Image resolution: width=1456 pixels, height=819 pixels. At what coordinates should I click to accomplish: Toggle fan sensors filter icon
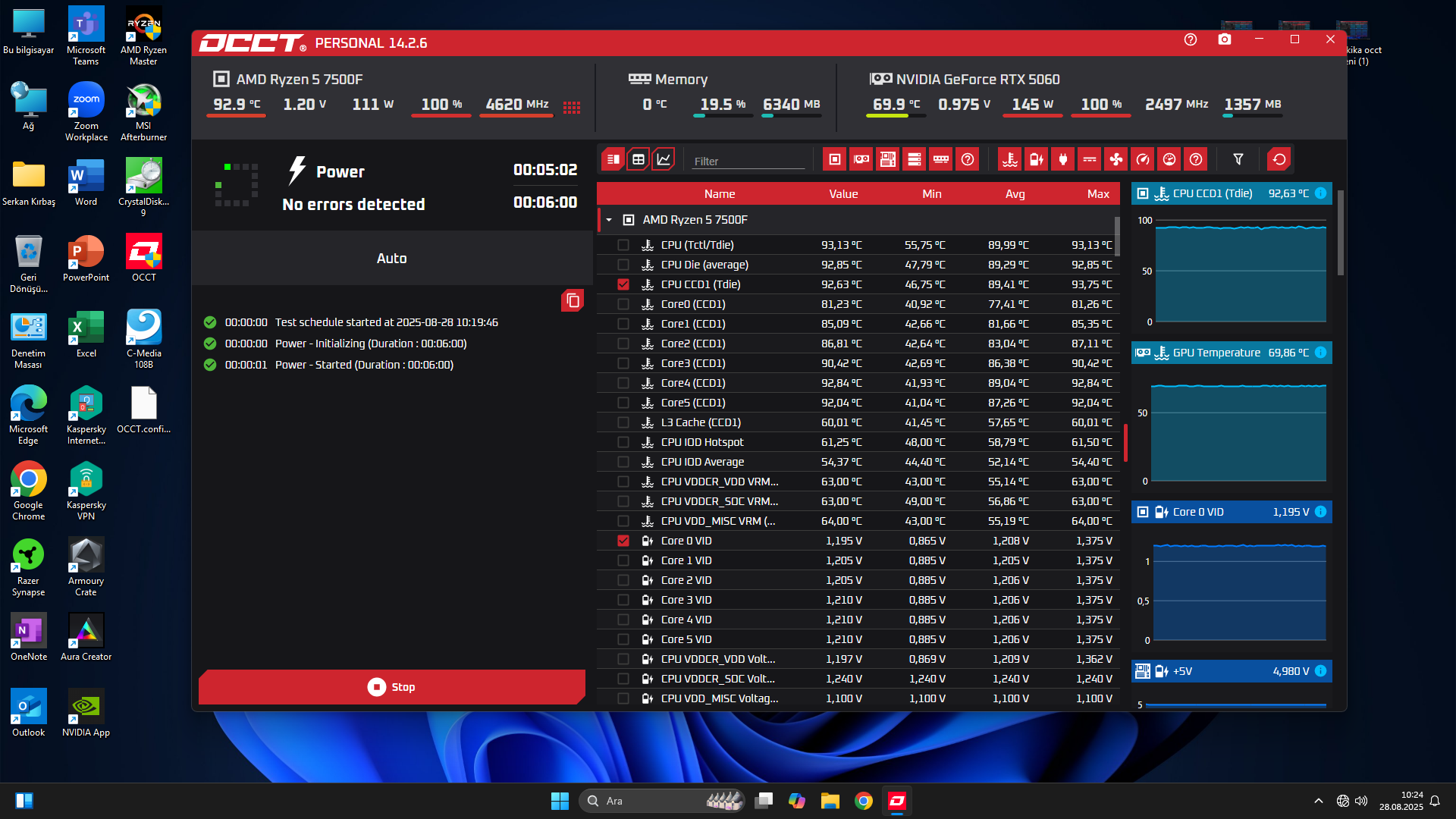tap(1116, 159)
